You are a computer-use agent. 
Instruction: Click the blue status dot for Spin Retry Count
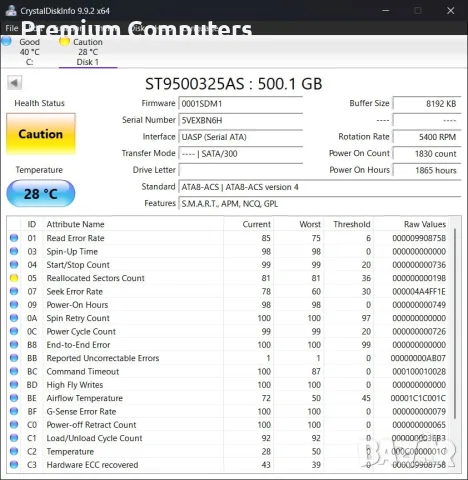[x=14, y=318]
